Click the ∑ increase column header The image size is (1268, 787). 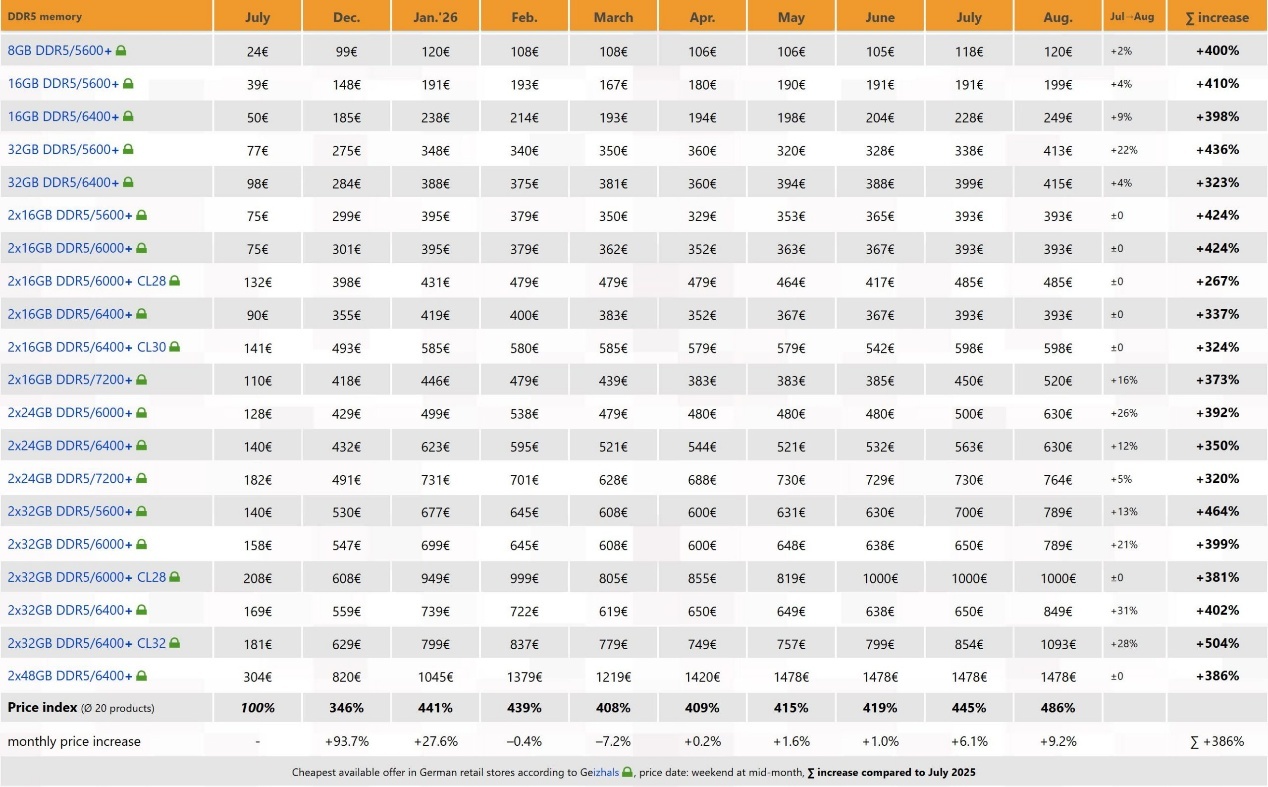(x=1217, y=17)
